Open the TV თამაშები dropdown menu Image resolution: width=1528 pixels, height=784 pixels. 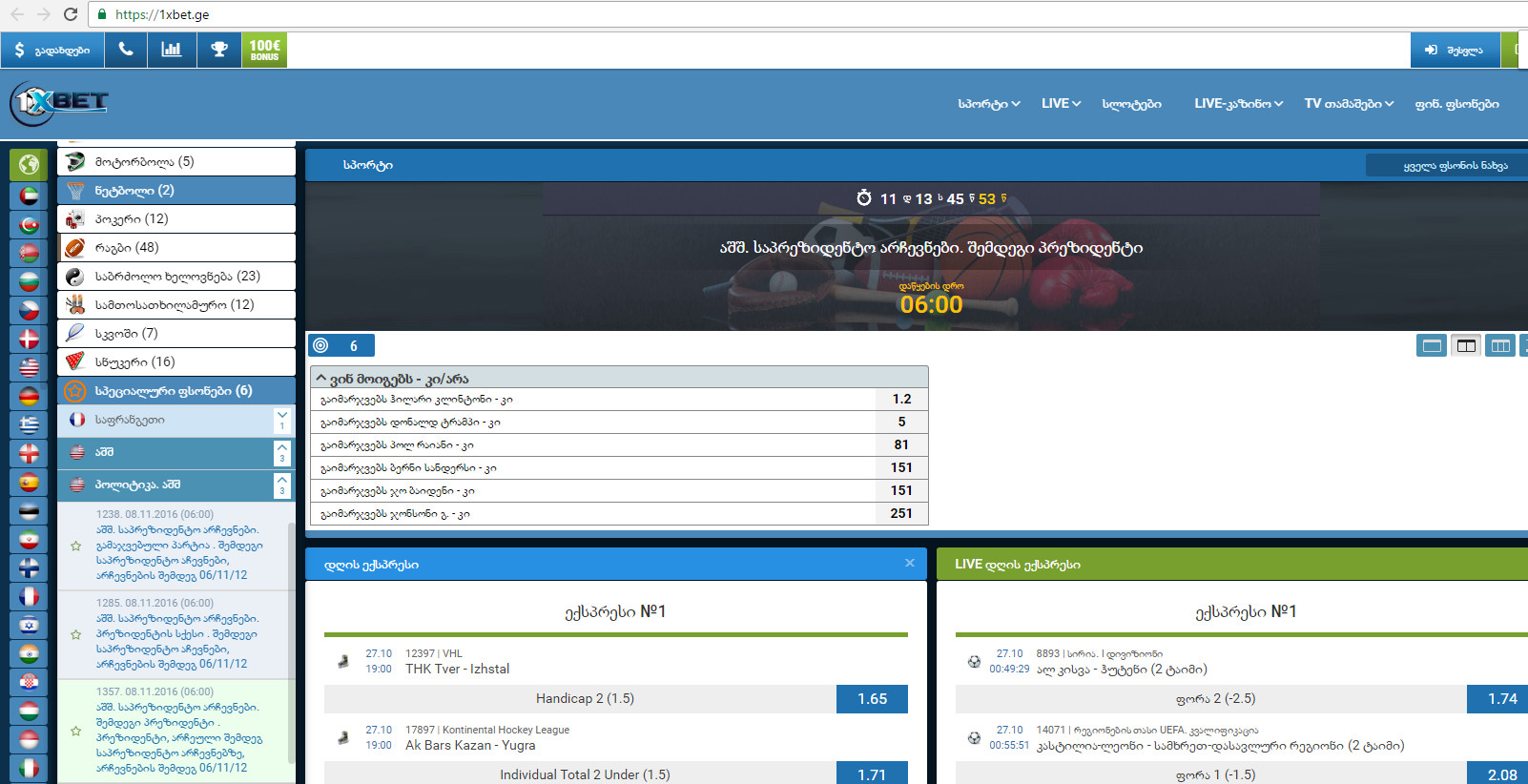[x=1349, y=104]
